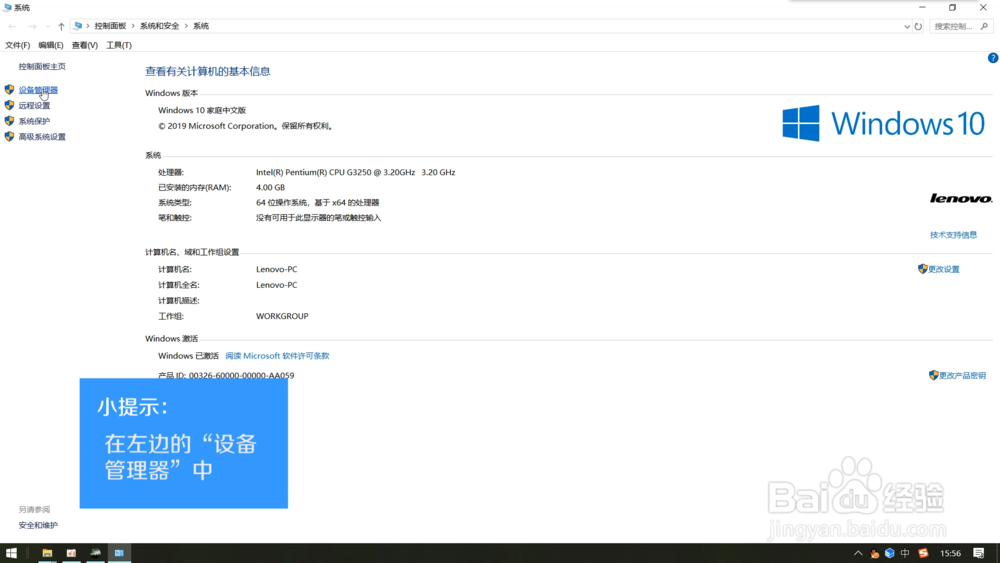Viewport: 1000px width, 563px height.
Task: Click 控制面板 breadcrumb
Action: coord(110,26)
